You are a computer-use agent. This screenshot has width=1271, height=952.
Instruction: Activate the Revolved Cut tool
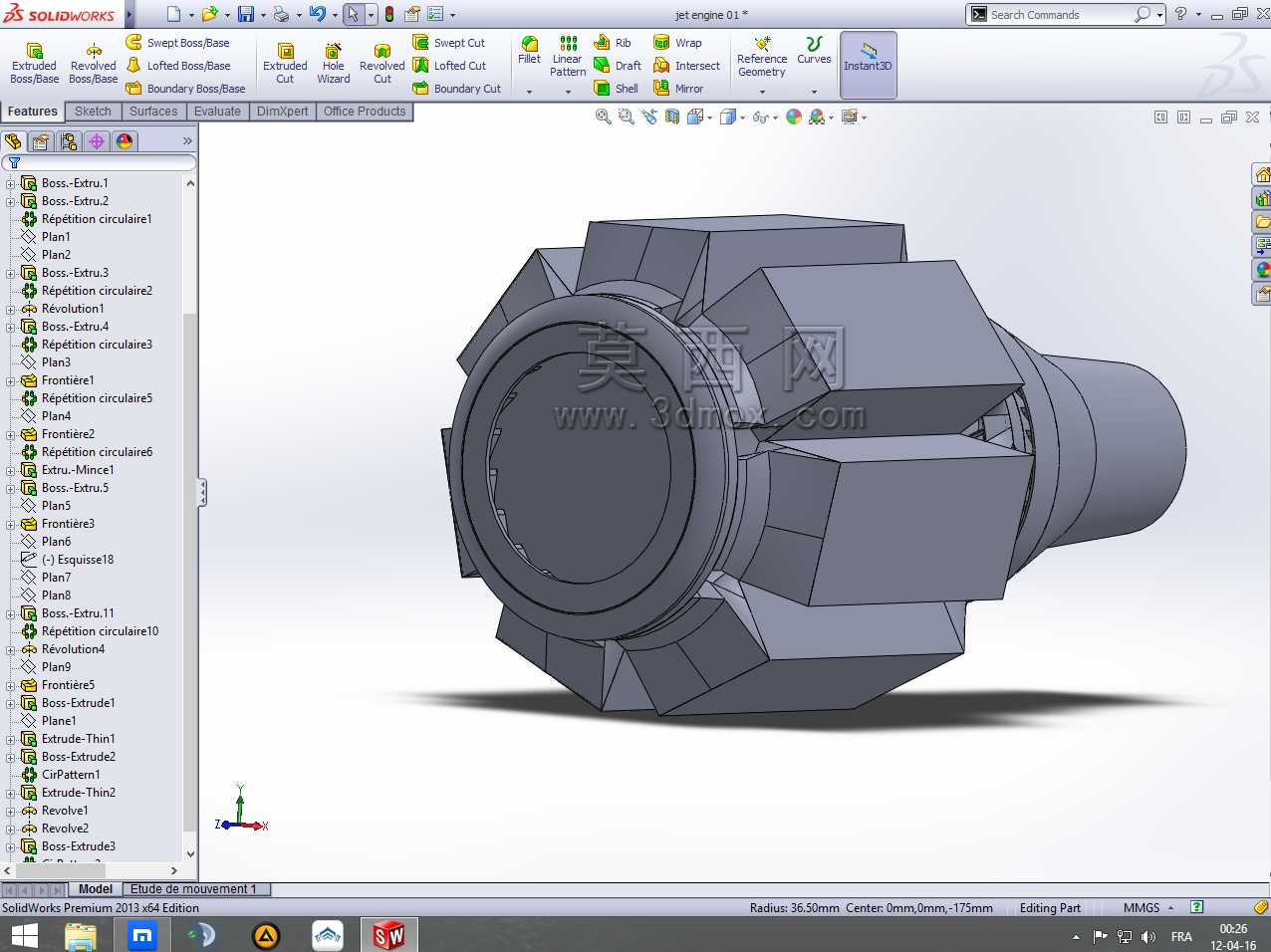[x=382, y=63]
